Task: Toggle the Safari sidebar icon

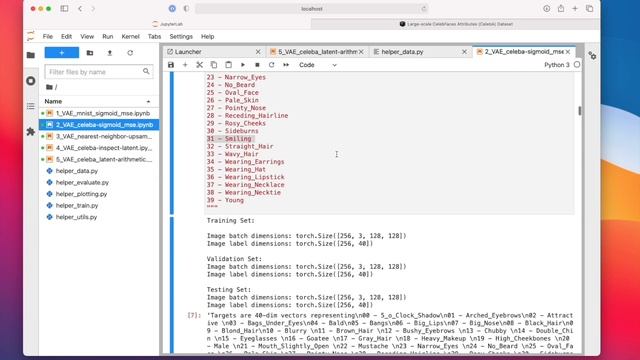Action: (64, 9)
